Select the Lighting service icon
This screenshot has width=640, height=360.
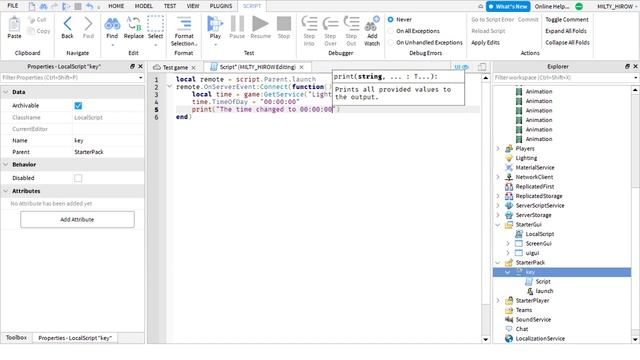pyautogui.click(x=509, y=158)
